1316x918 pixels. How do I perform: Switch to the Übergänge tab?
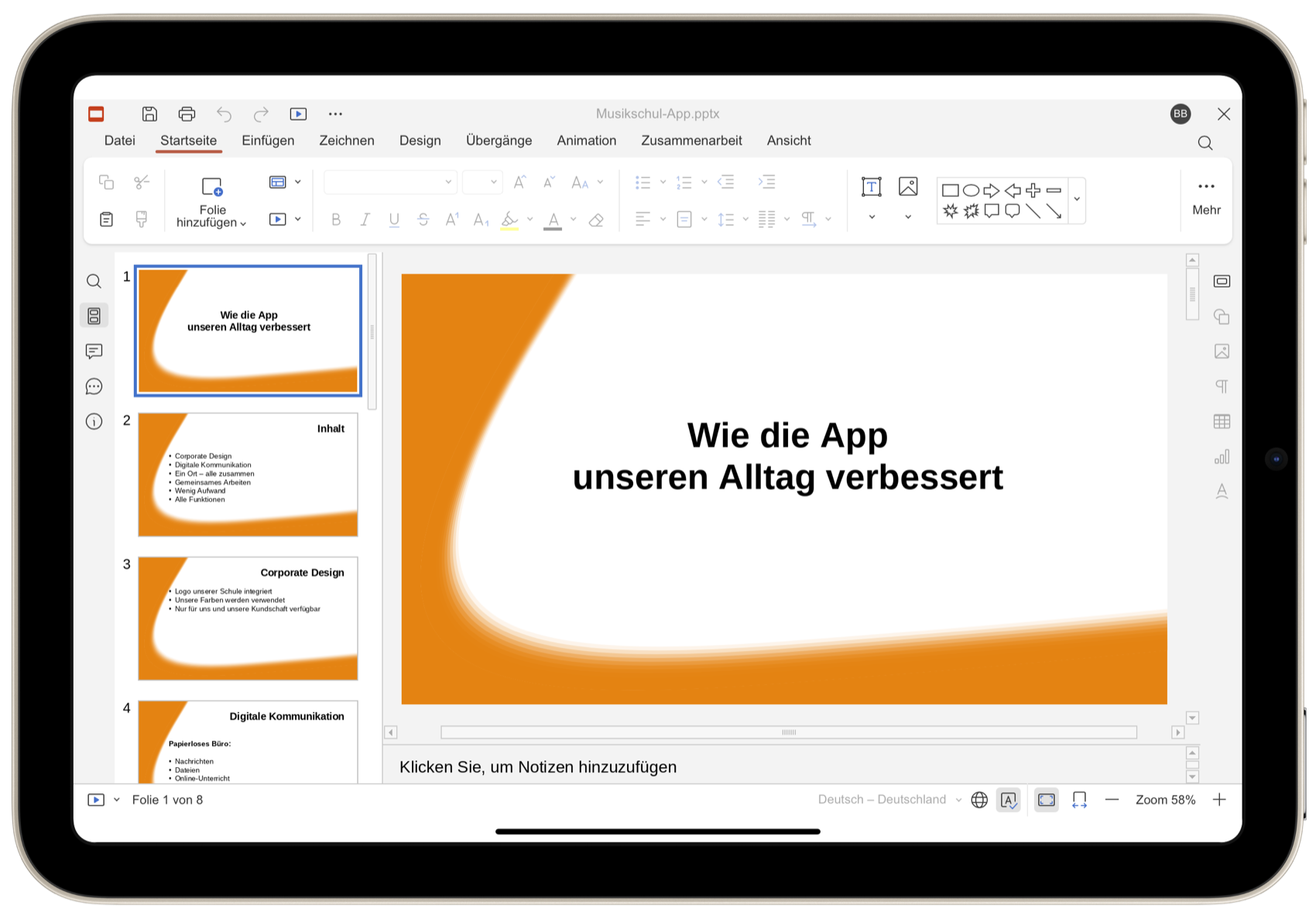tap(499, 140)
